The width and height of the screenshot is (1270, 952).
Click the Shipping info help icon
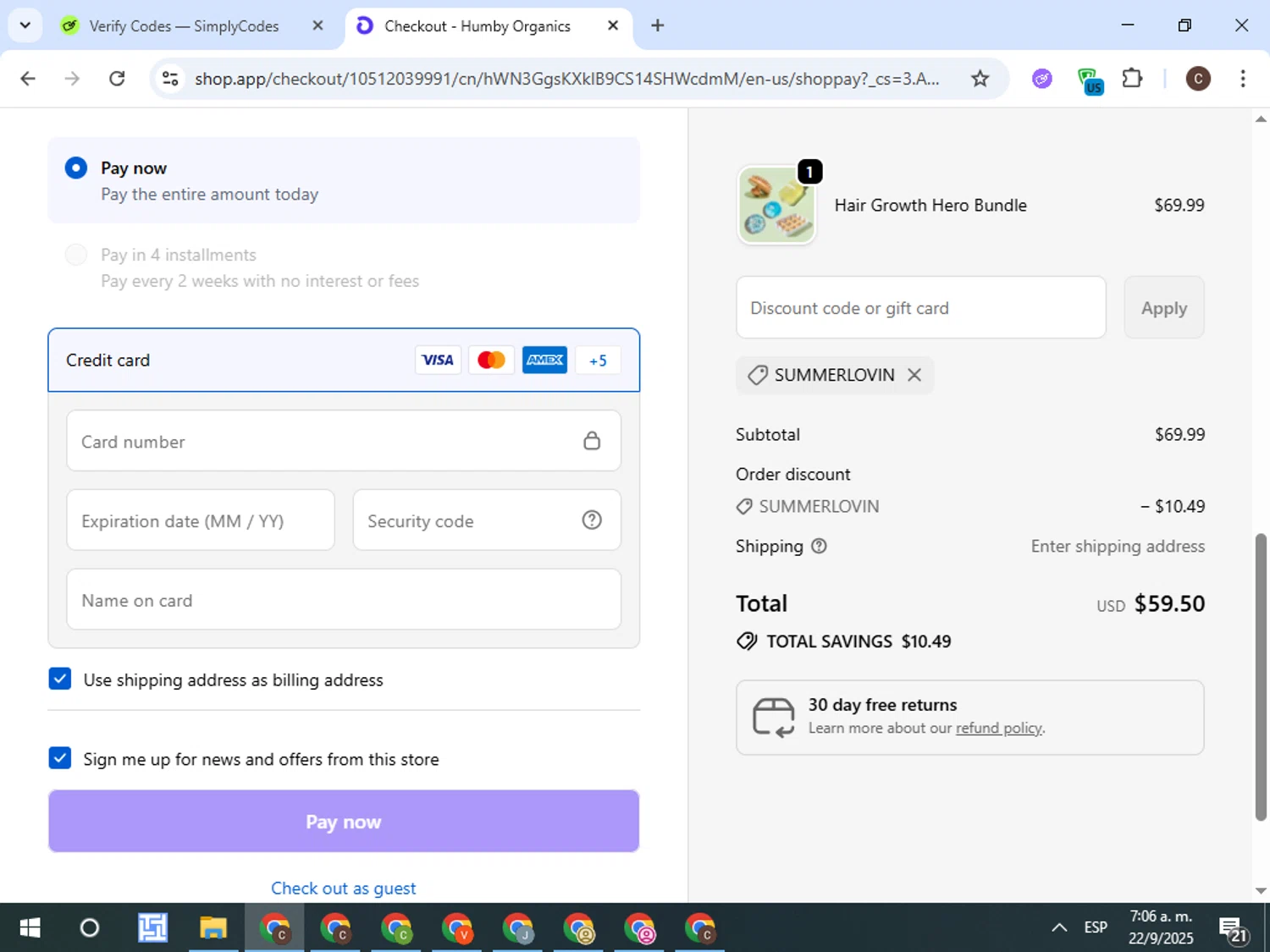point(819,546)
